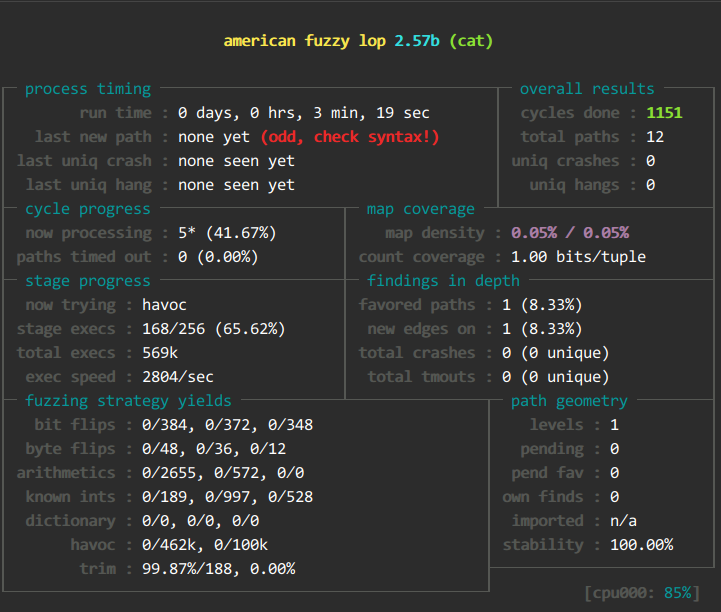Viewport: 721px width, 612px height.
Task: Click the red '(odd, check syntax!)' warning
Action: click(350, 137)
